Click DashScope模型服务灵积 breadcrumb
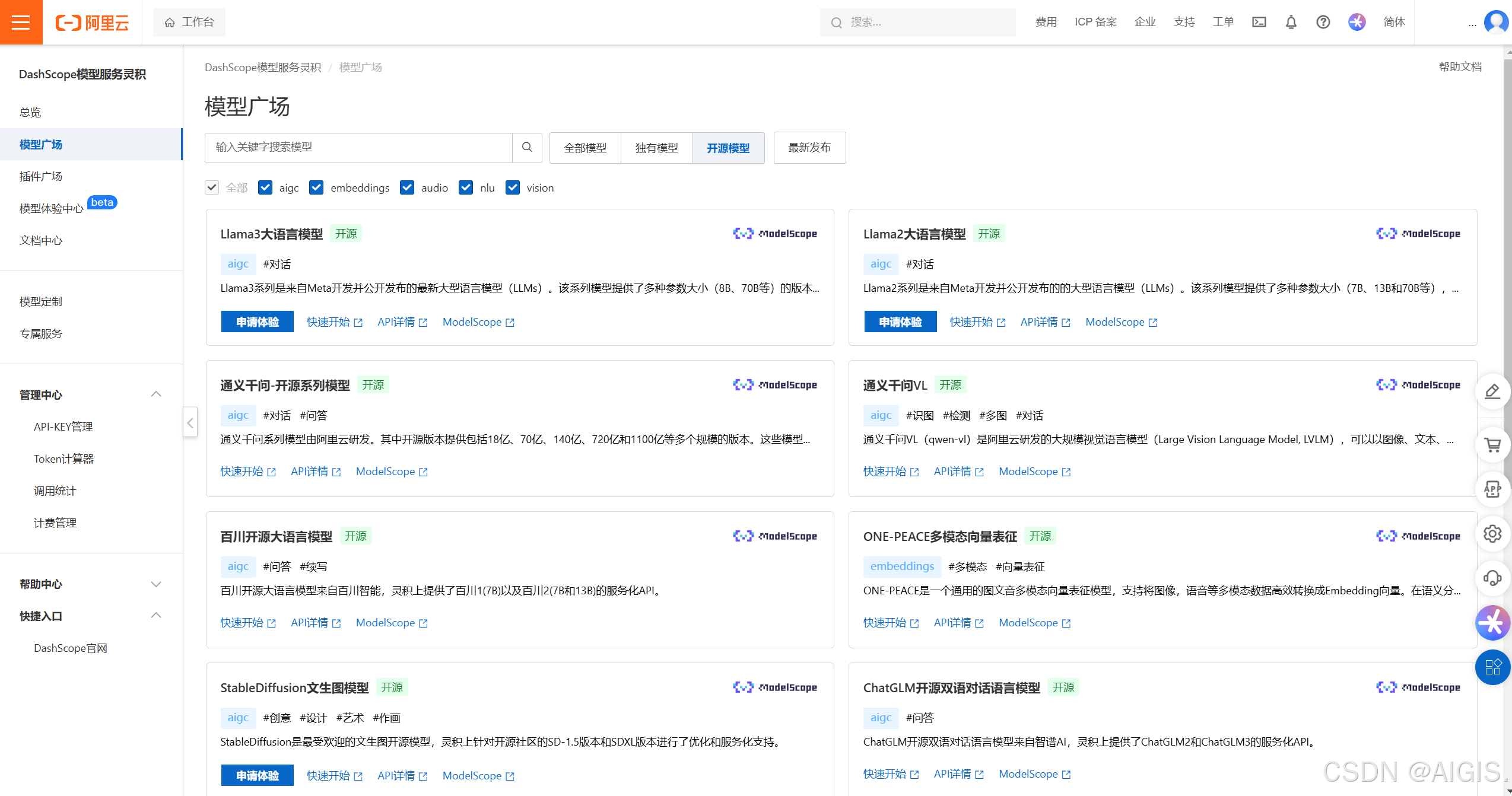The image size is (1512, 796). [x=262, y=68]
